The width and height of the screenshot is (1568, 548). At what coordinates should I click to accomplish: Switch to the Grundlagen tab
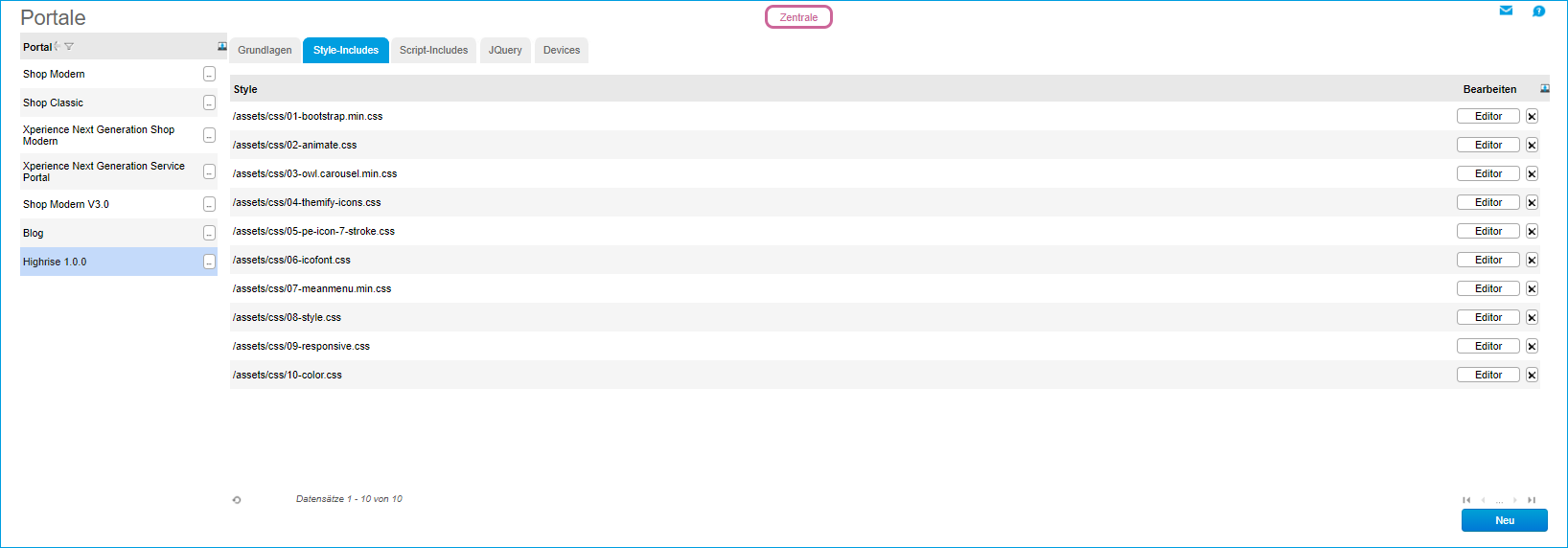265,50
